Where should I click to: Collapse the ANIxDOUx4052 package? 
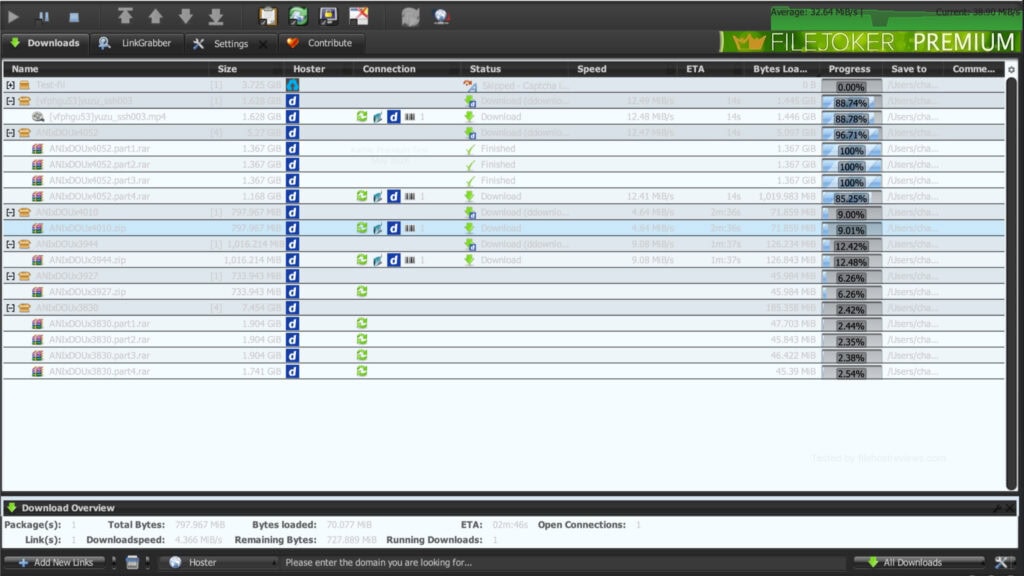[10, 133]
